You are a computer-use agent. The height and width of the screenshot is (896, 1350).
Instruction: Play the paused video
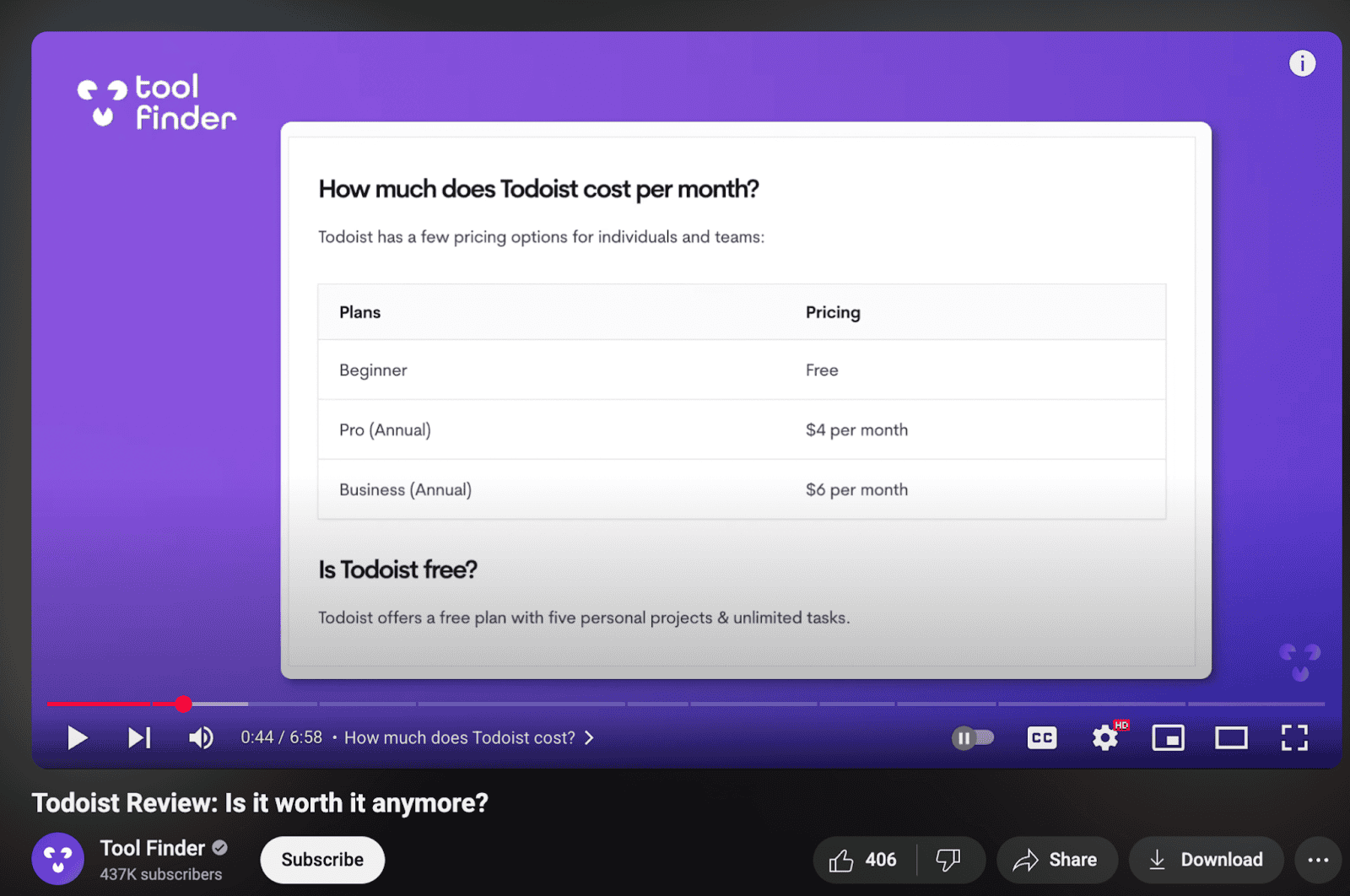click(x=77, y=738)
